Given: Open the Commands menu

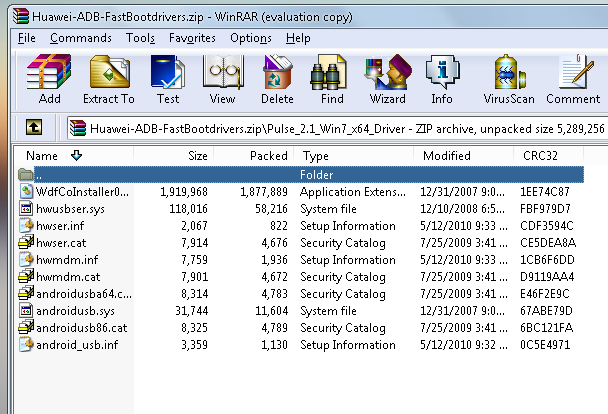Looking at the screenshot, I should tap(81, 38).
